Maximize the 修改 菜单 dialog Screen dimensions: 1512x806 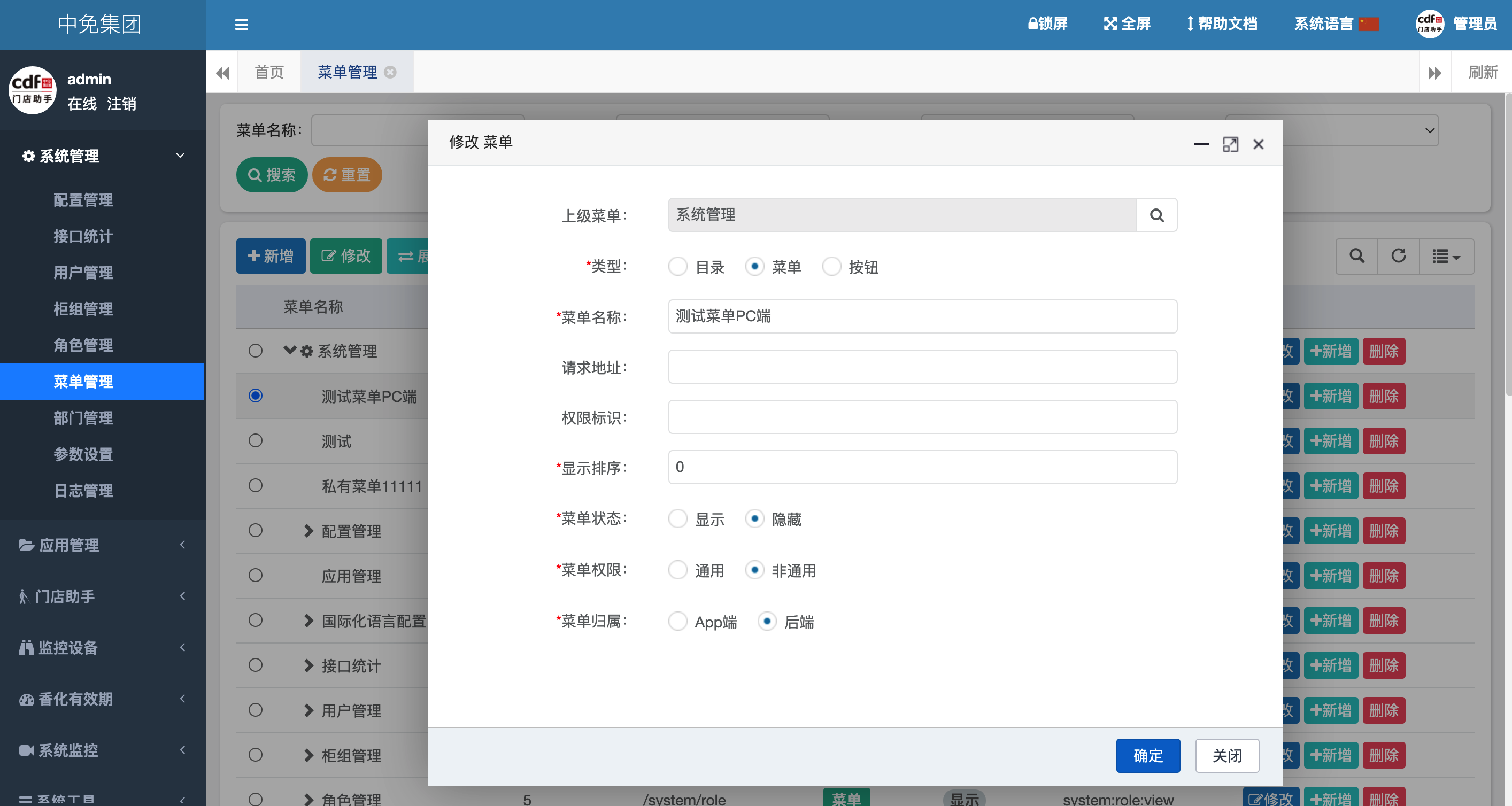pyautogui.click(x=1230, y=144)
